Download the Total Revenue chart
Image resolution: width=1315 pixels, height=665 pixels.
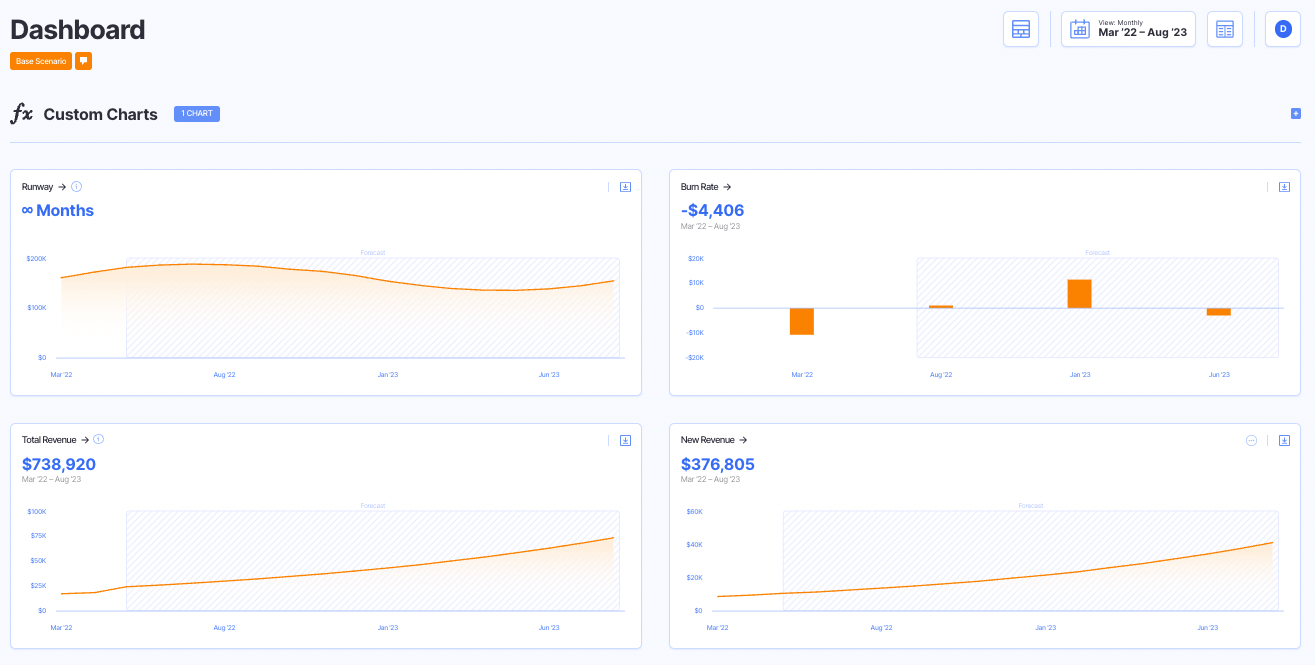(x=625, y=439)
